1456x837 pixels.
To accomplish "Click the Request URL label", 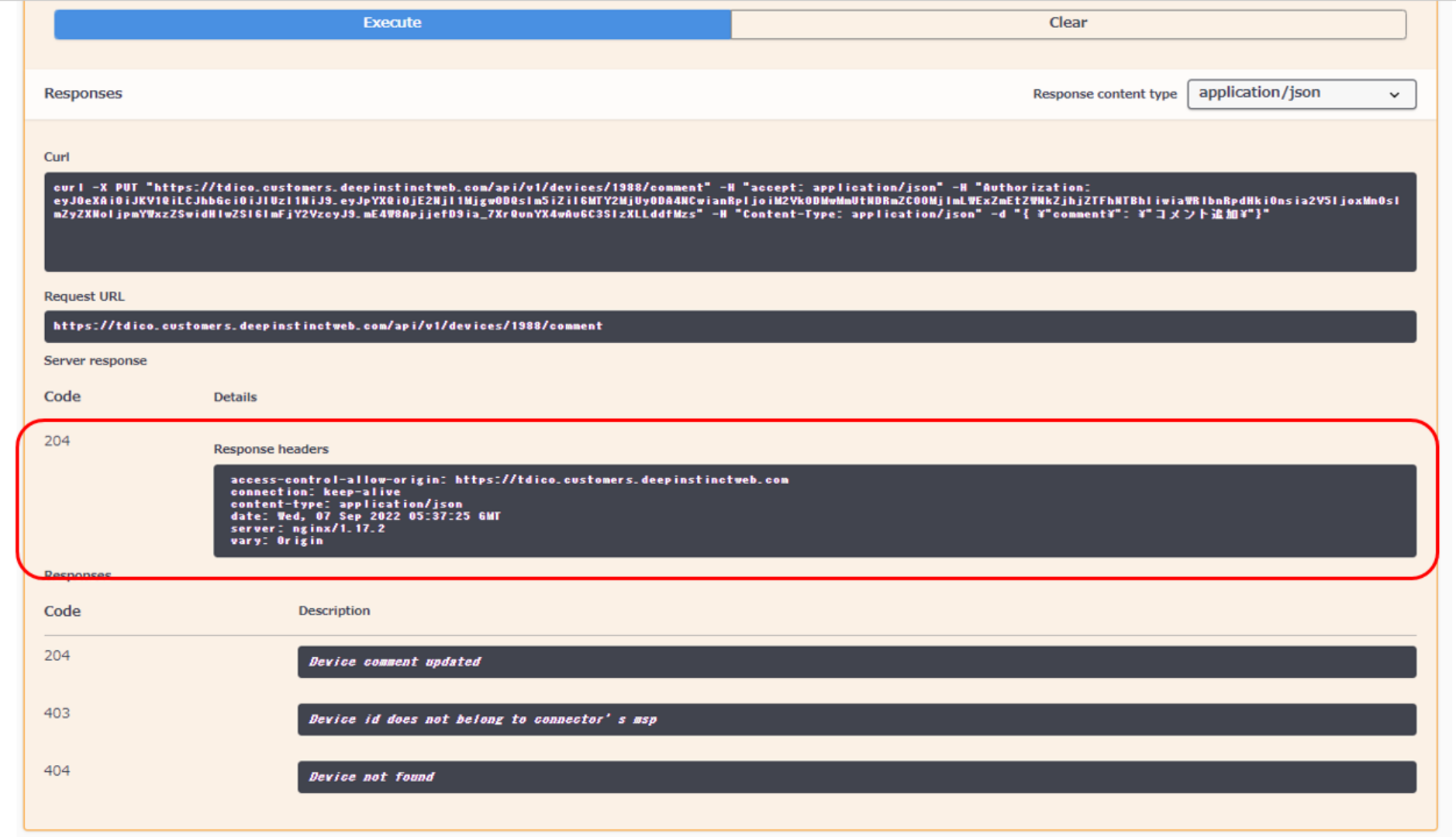I will coord(84,296).
